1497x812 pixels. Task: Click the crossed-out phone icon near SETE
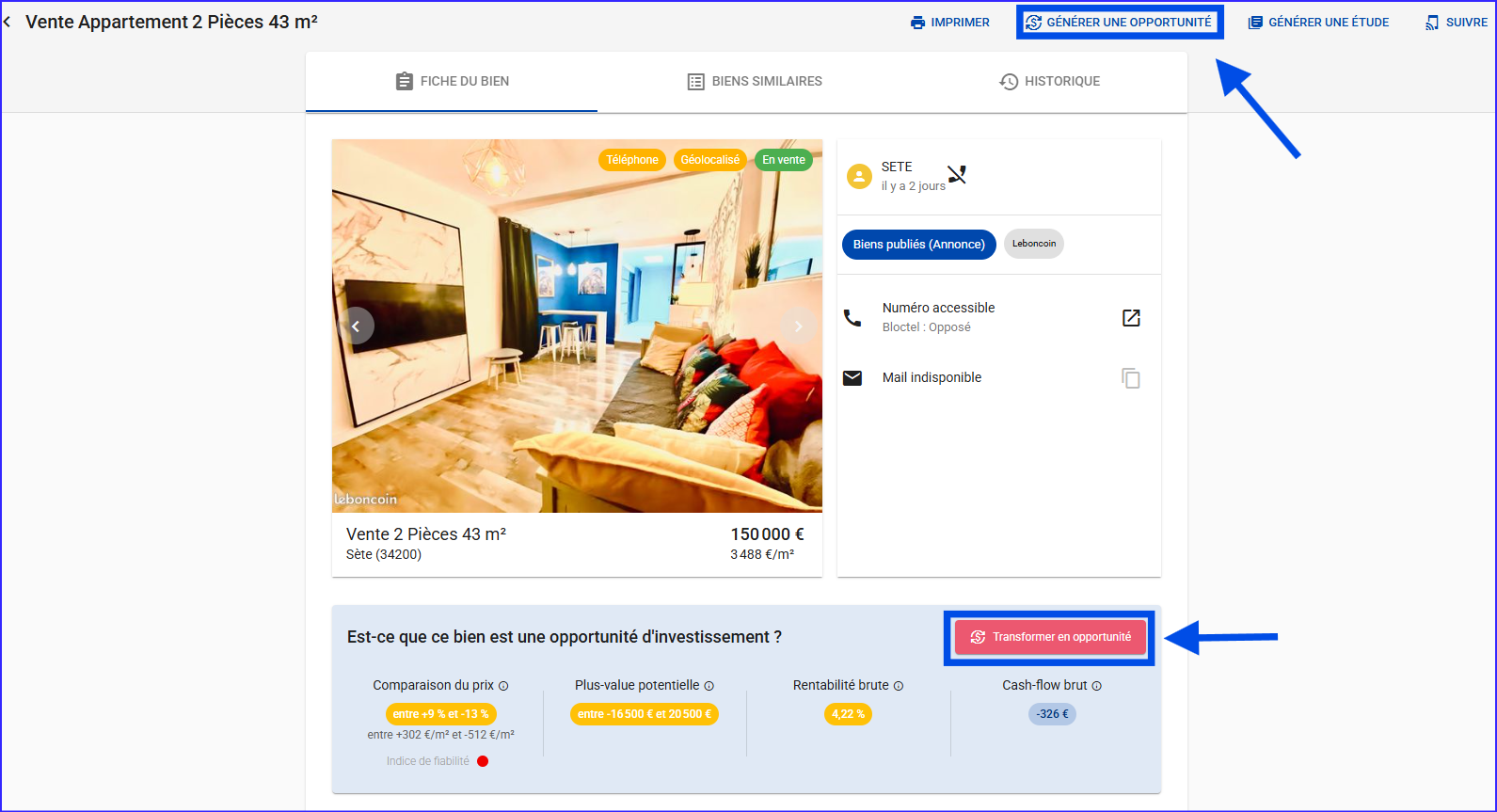pos(957,174)
